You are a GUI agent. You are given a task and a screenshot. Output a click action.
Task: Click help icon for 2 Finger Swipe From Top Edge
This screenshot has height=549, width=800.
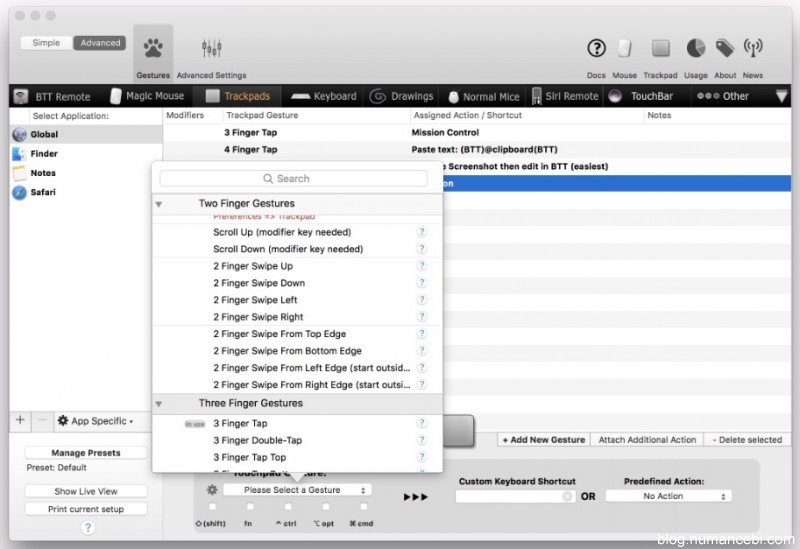(x=421, y=334)
